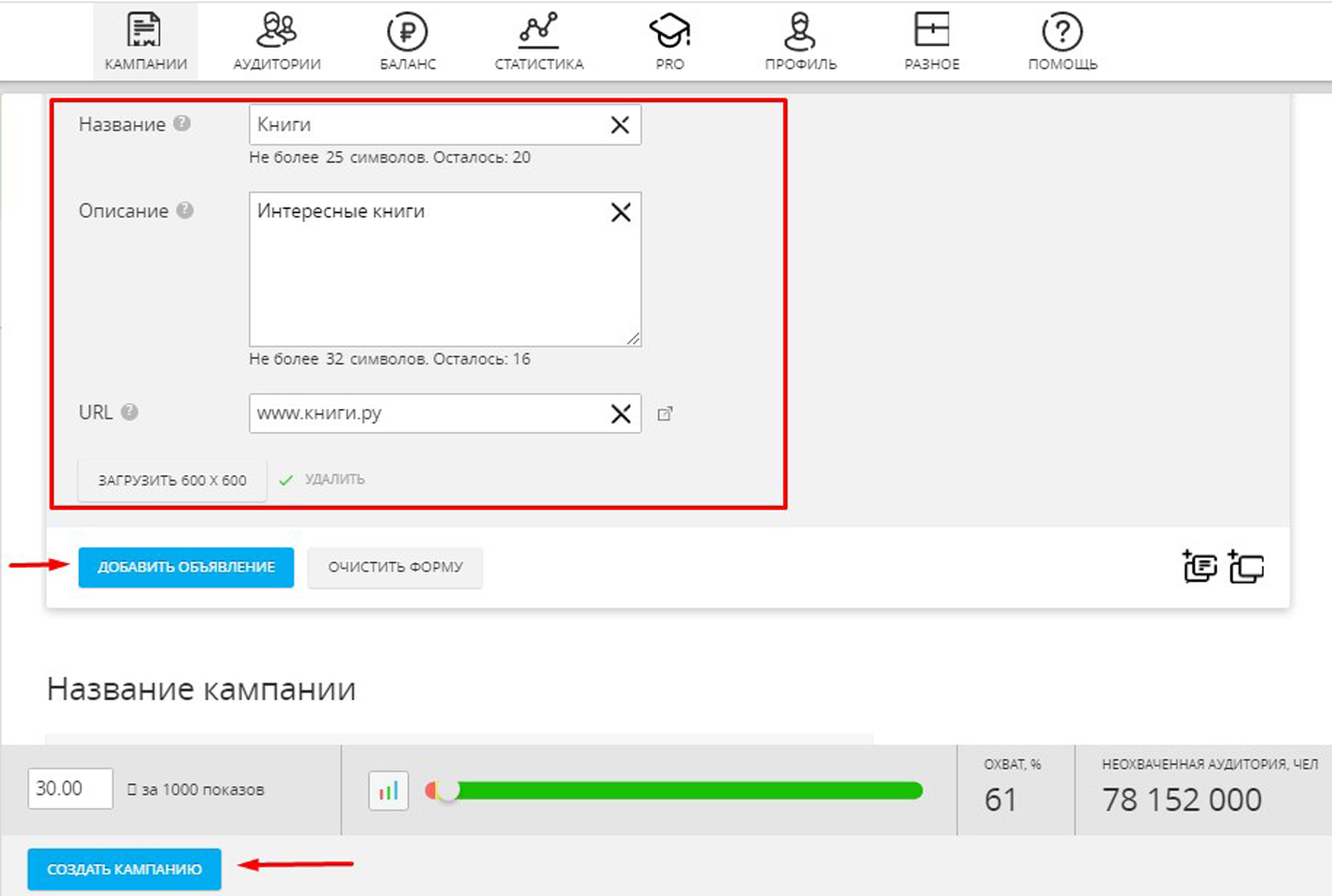Screen dimensions: 1332x896
Task: Click the price per 1000 impressions field
Action: click(x=70, y=788)
